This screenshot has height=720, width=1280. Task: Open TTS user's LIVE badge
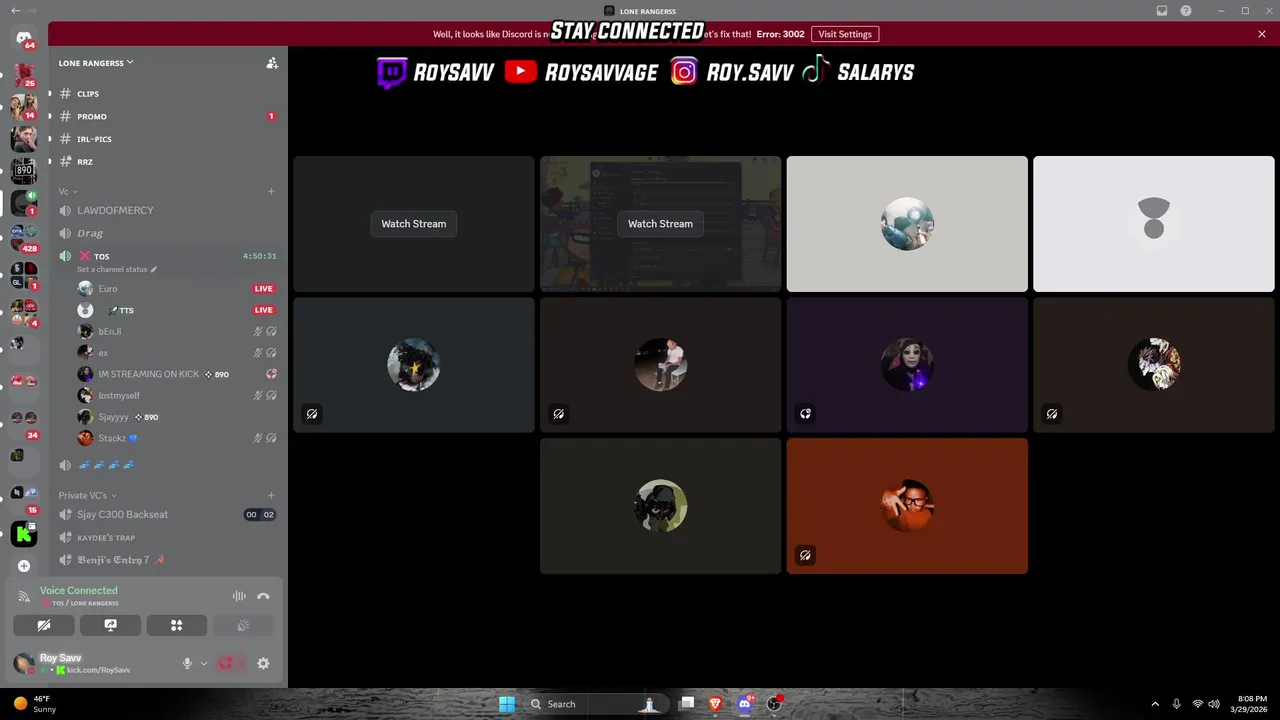pos(264,310)
